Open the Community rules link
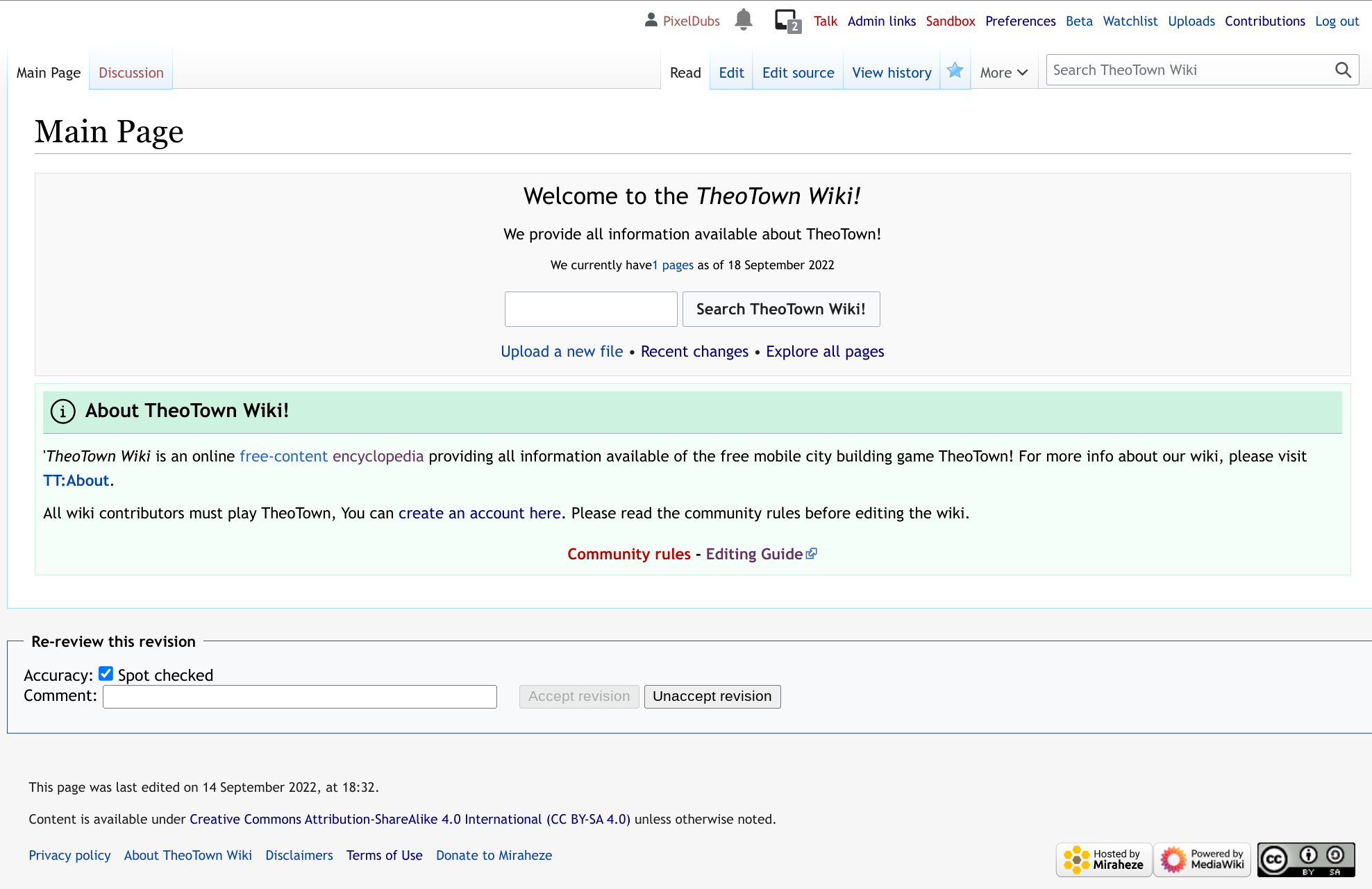 [629, 554]
